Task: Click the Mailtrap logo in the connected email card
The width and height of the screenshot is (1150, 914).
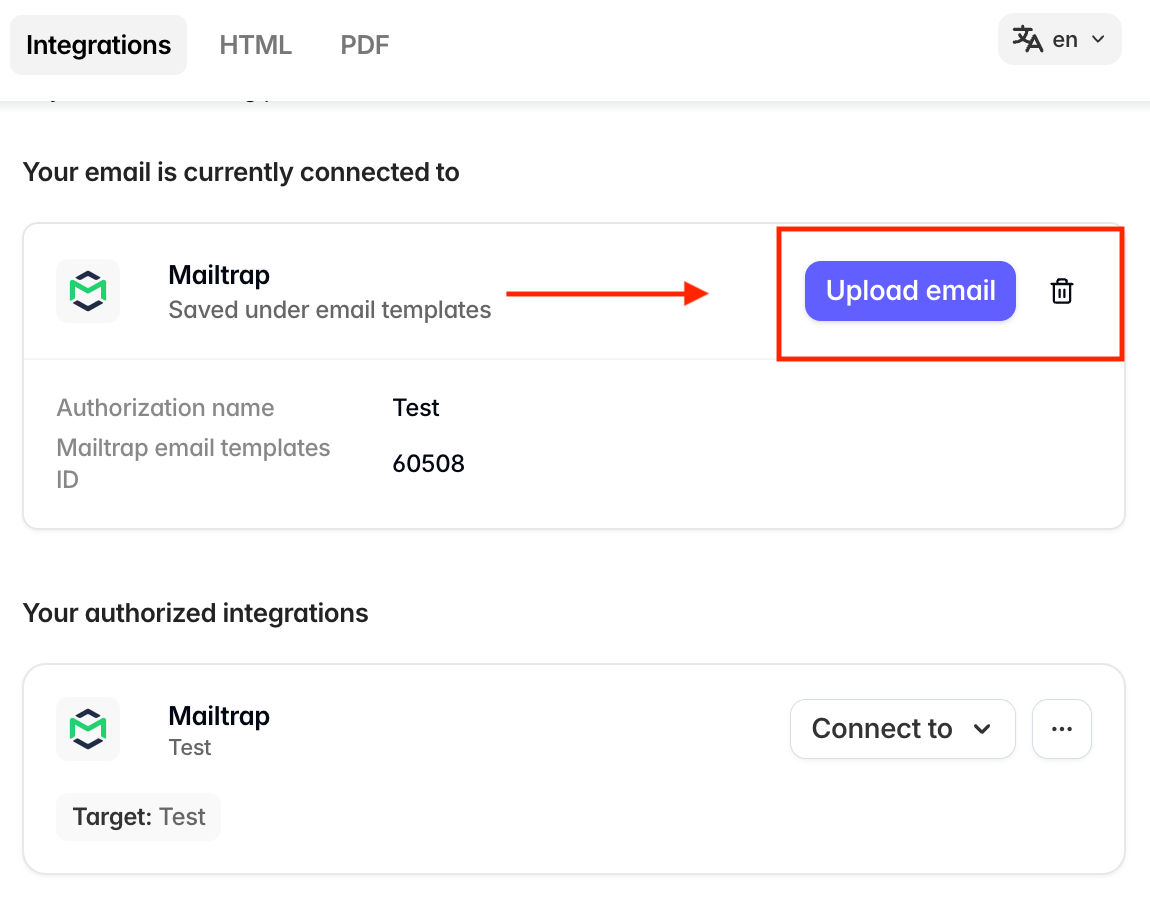Action: coord(88,291)
